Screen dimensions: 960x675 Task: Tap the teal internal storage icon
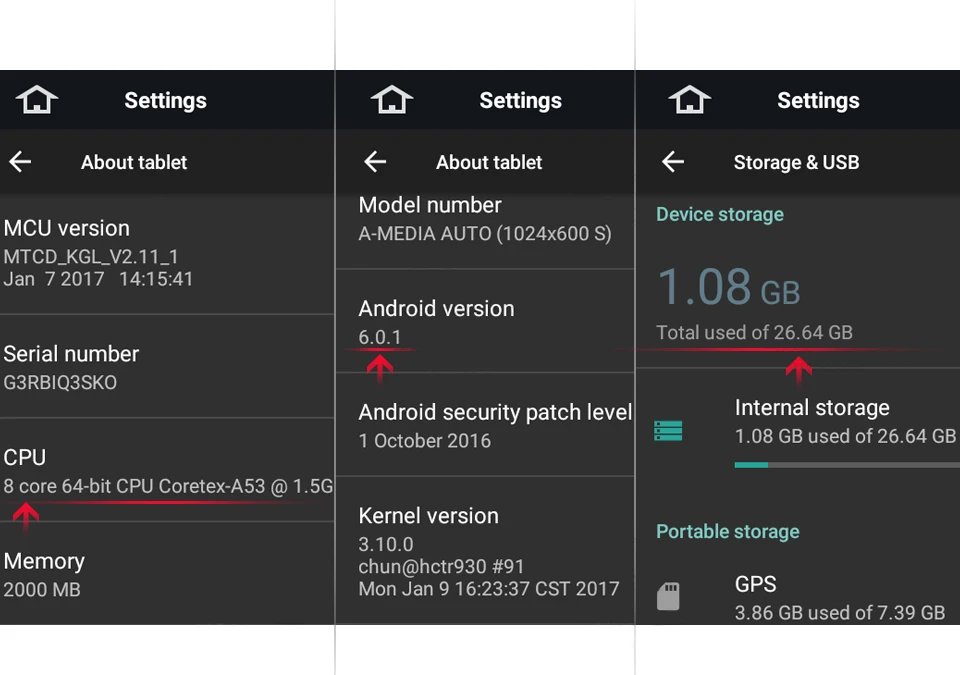[x=668, y=431]
